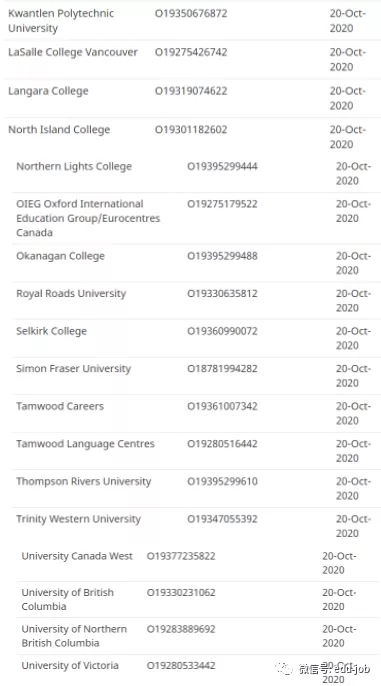Click University of British Columbia entry
This screenshot has height=686, width=381.
pyautogui.click(x=67, y=599)
